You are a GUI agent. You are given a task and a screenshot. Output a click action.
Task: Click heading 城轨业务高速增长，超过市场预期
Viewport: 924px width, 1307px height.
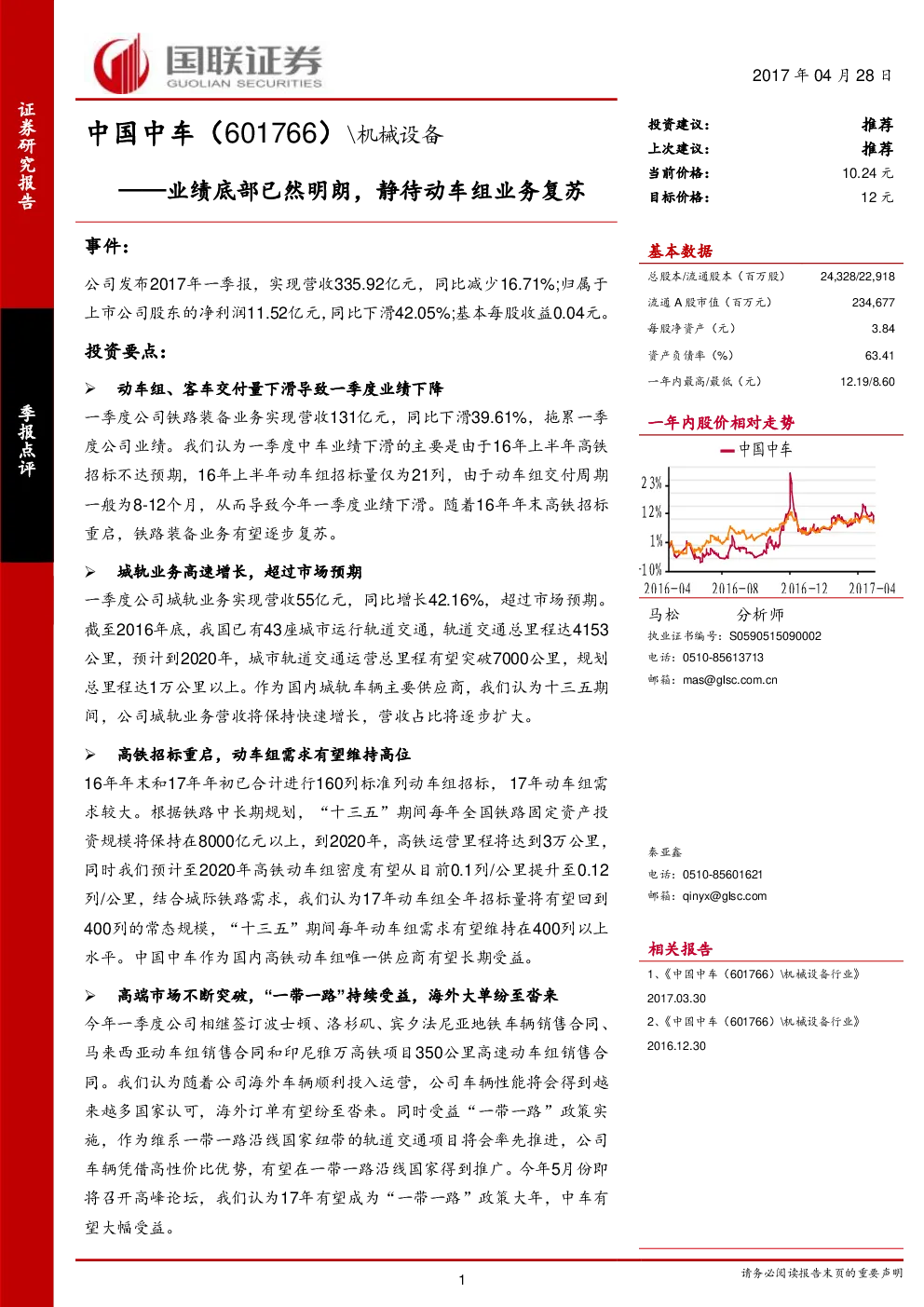[x=239, y=572]
